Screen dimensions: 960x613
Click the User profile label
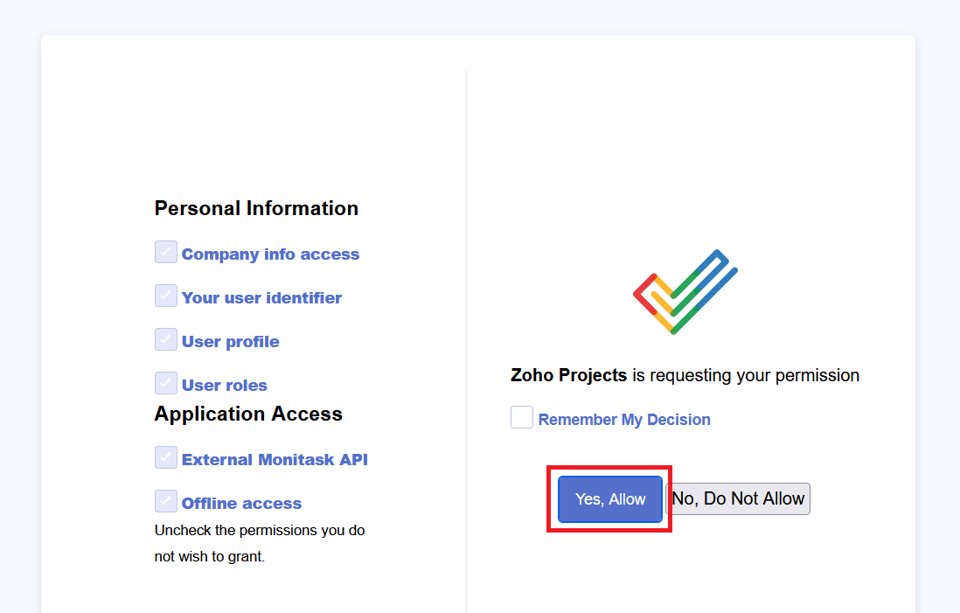tap(230, 342)
